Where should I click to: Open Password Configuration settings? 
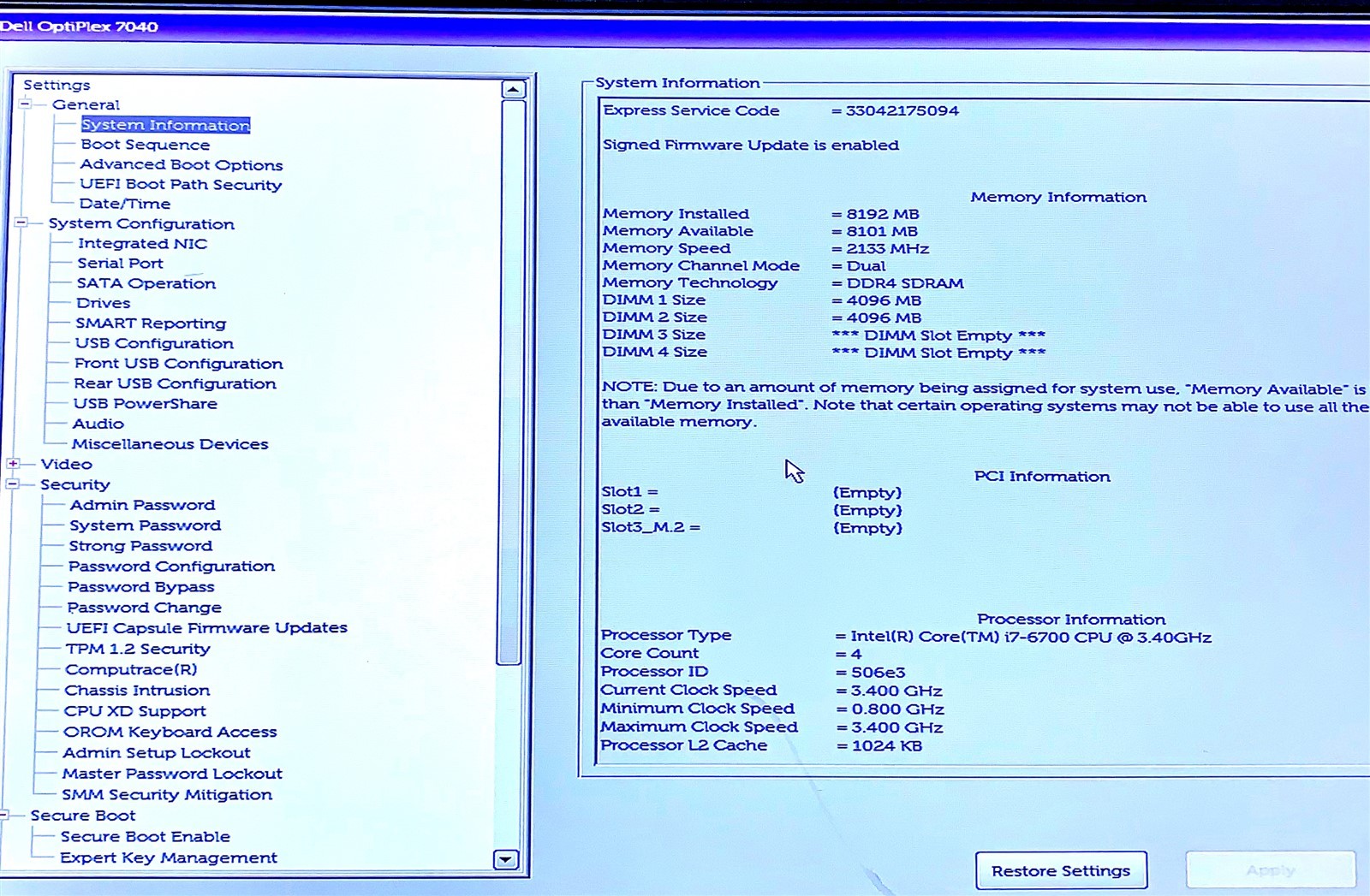point(172,567)
